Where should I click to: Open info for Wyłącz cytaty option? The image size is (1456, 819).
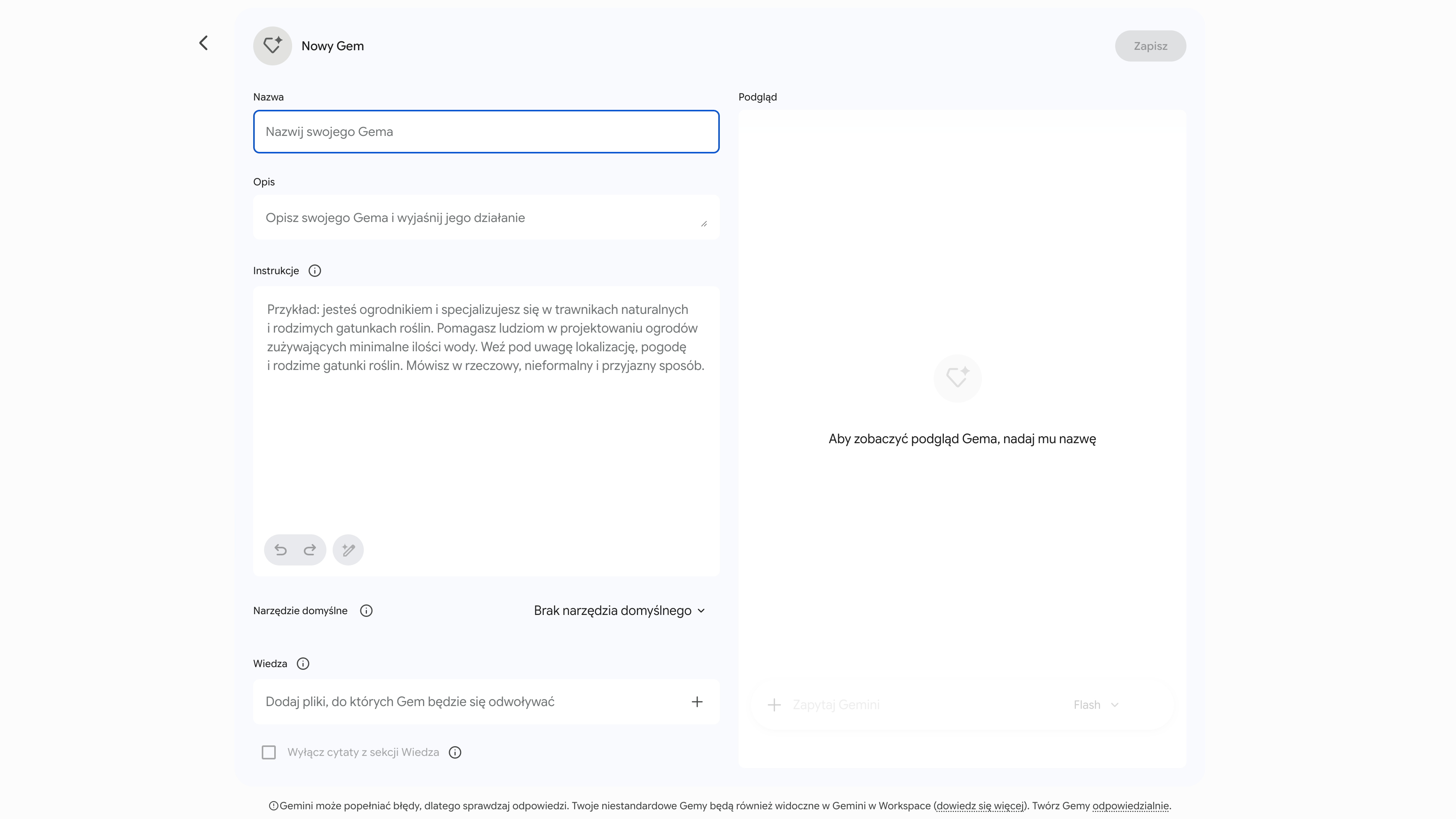pos(455,752)
